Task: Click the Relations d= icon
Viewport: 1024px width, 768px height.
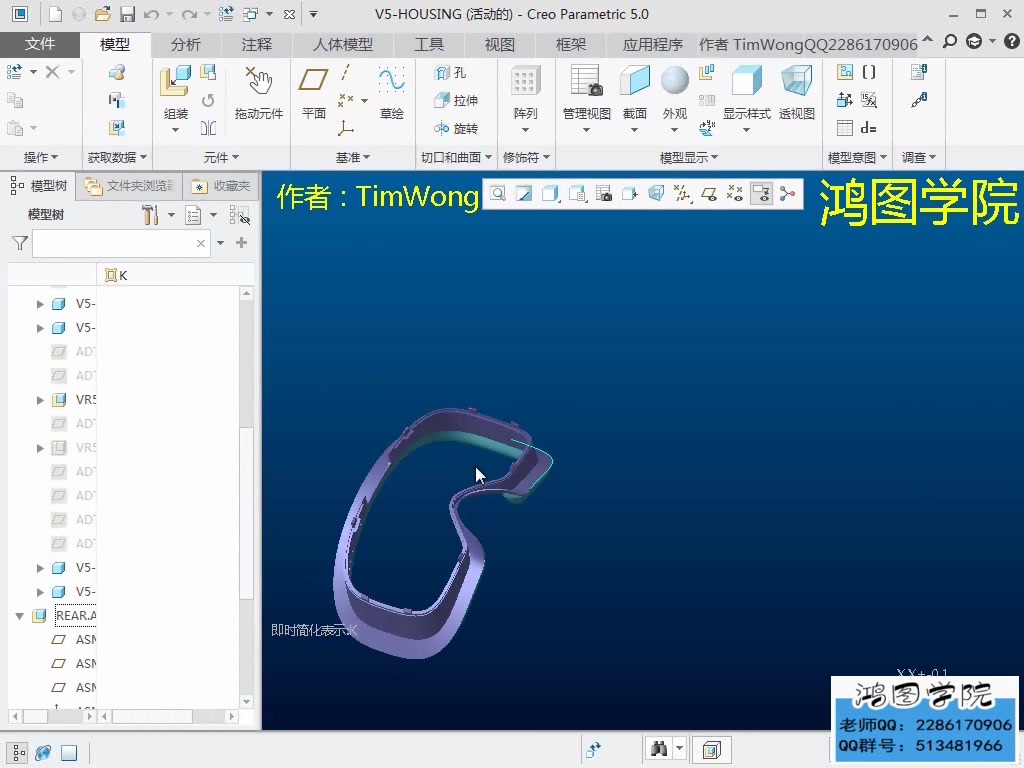Action: [869, 128]
